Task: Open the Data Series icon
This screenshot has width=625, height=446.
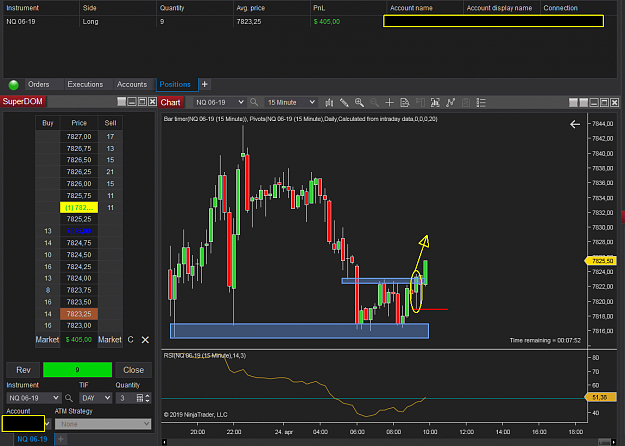Action: point(435,102)
